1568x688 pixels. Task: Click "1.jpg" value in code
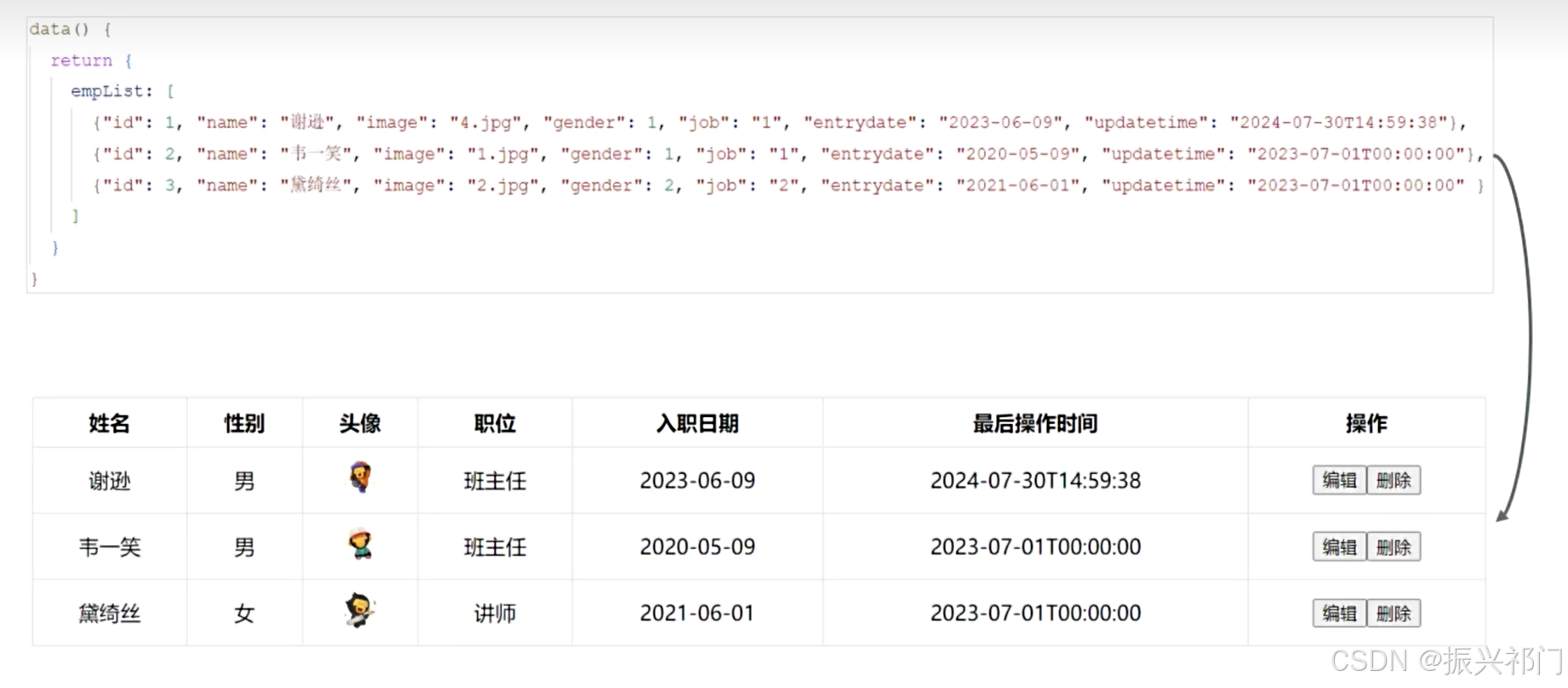coord(503,153)
